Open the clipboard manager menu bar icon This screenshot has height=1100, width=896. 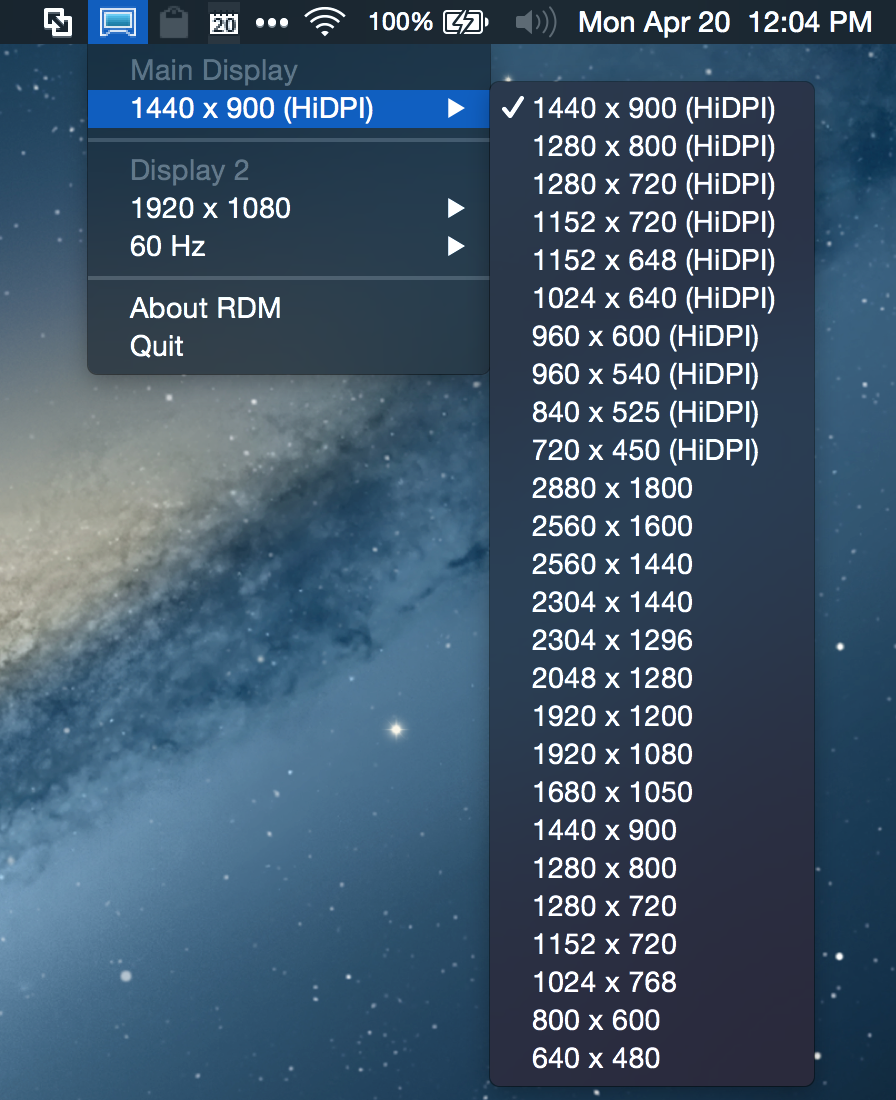(172, 21)
